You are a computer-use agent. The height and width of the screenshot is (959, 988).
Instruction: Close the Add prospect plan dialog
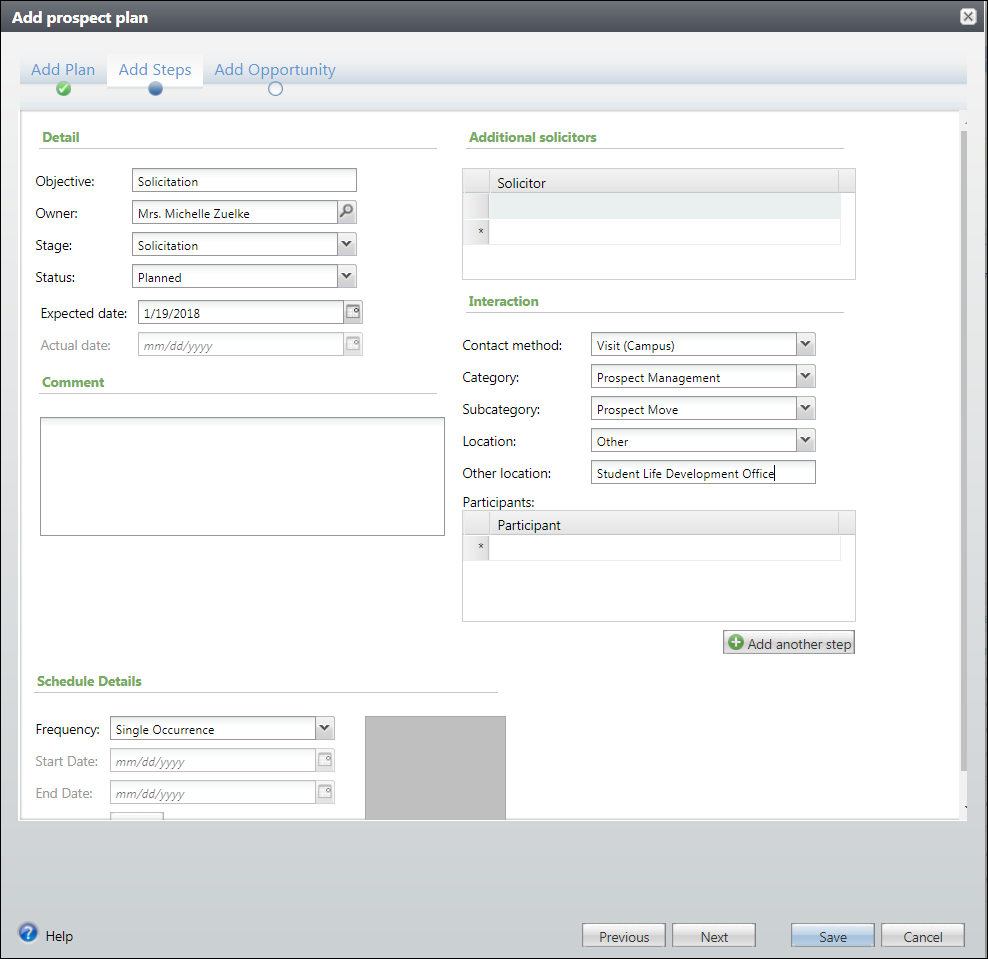pyautogui.click(x=968, y=16)
